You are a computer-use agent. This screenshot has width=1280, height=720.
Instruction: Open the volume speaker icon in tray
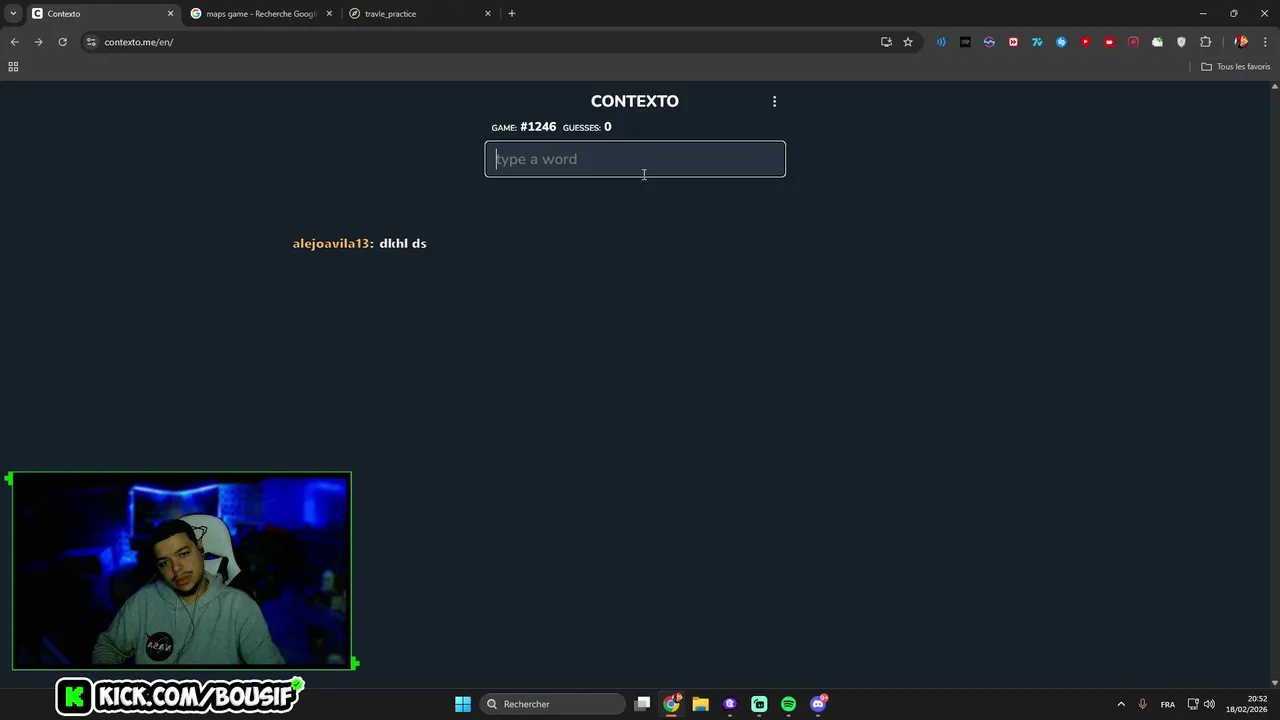click(1209, 704)
